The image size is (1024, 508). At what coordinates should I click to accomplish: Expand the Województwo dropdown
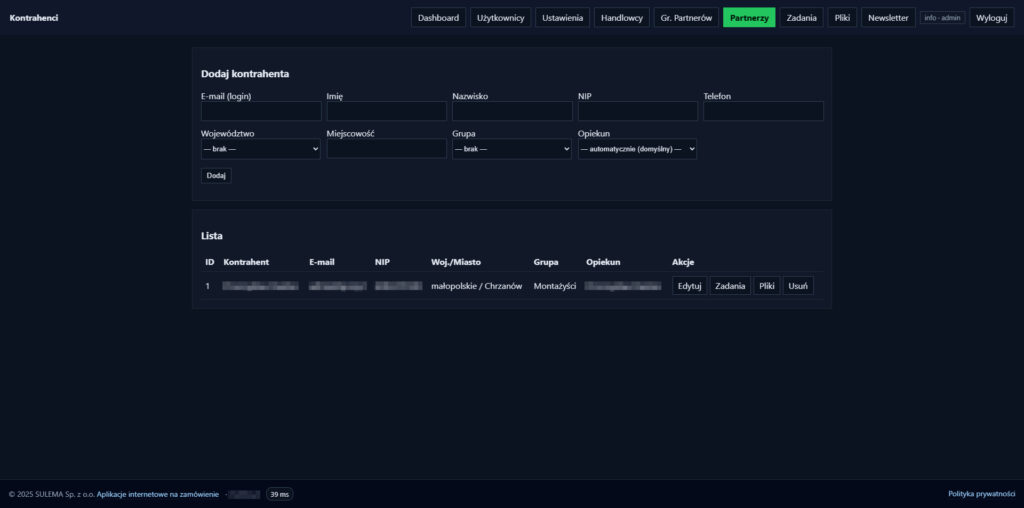click(261, 149)
